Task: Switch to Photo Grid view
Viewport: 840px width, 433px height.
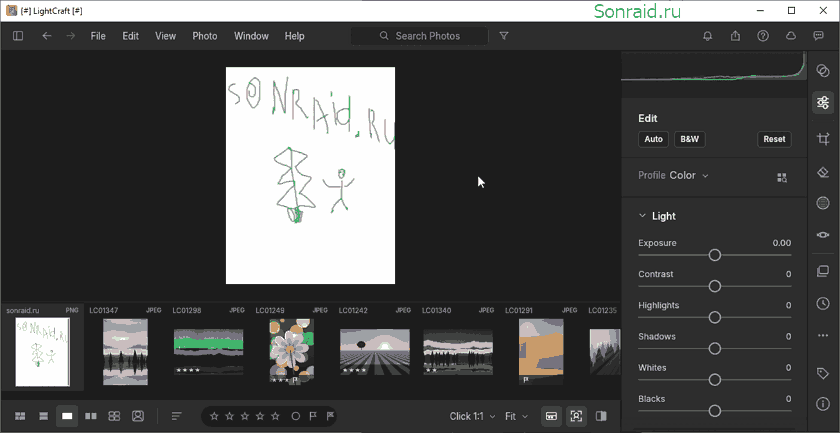Action: click(x=20, y=416)
